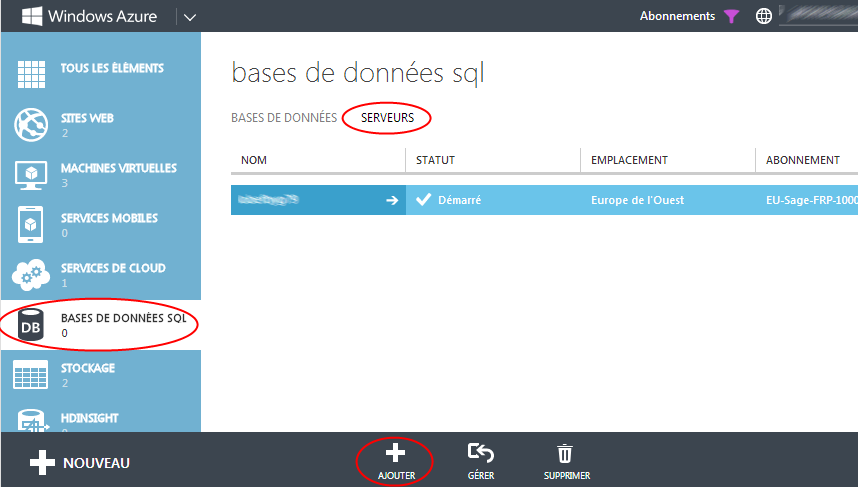
Task: Open Services de Cloud in the sidebar
Action: [113, 268]
